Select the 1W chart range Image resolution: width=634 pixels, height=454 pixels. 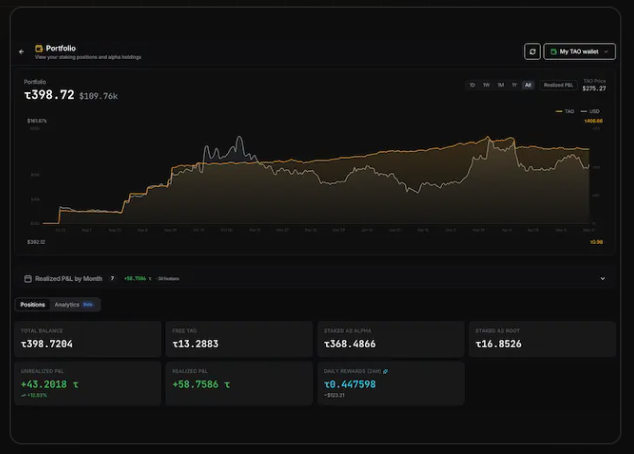pyautogui.click(x=486, y=85)
